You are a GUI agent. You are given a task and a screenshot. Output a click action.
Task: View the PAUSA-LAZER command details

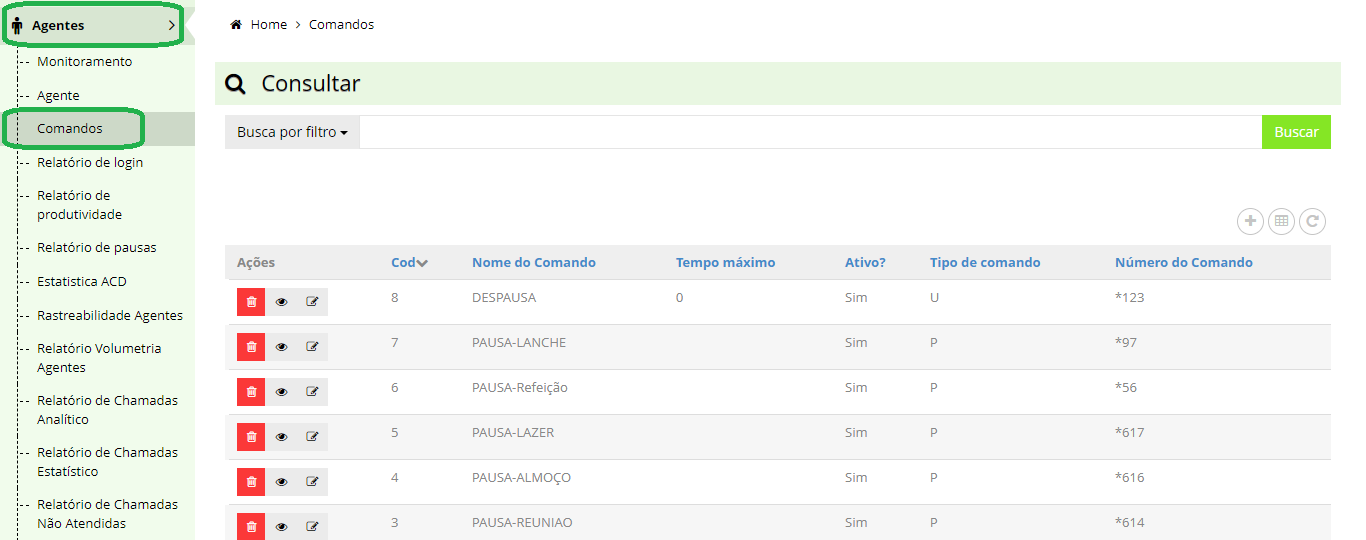pos(281,437)
